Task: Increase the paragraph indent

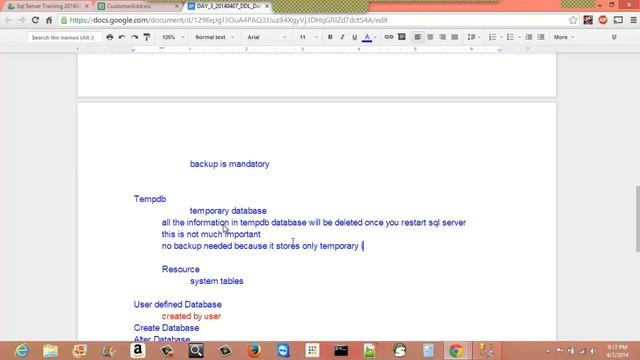Action: point(541,37)
